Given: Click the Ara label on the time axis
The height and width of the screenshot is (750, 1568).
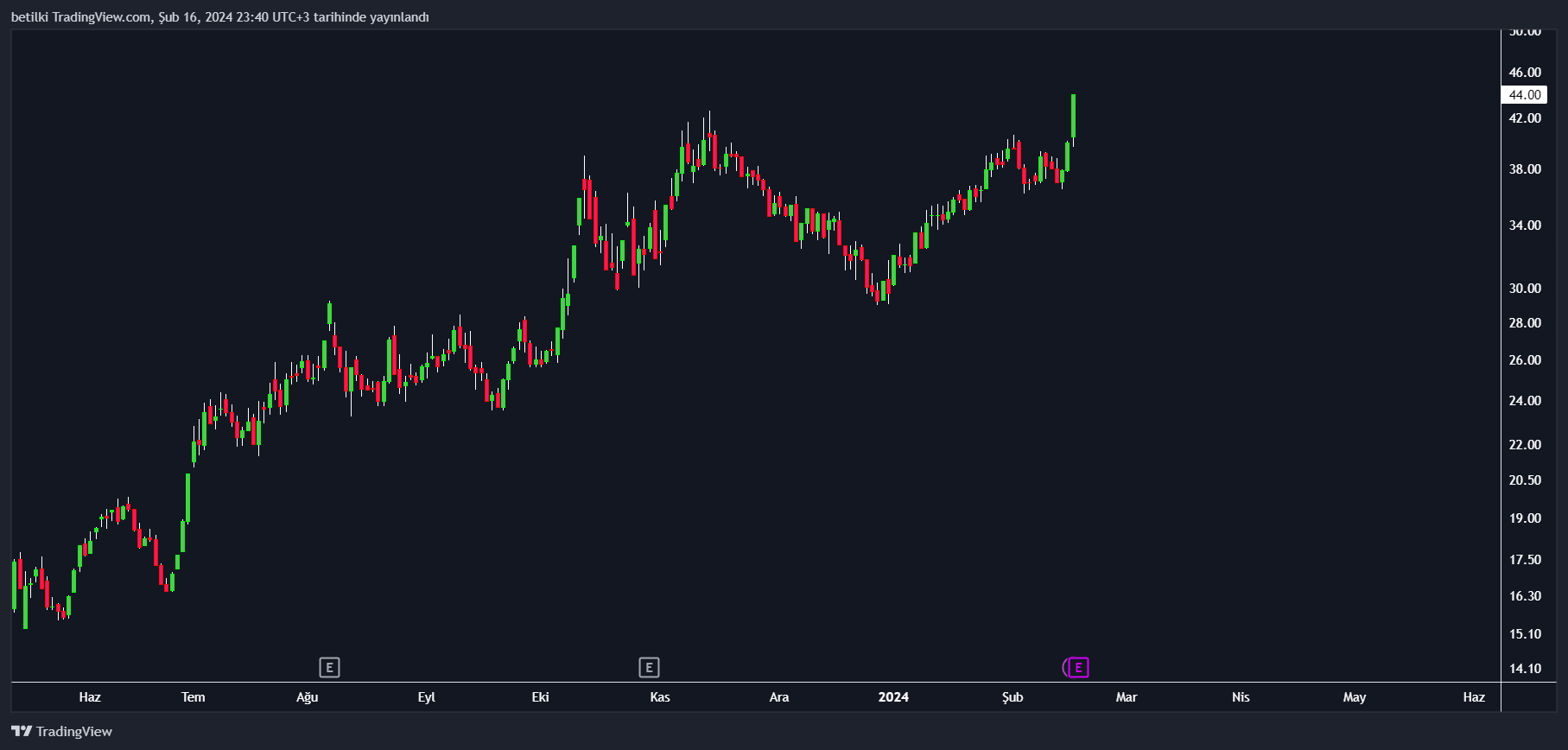Looking at the screenshot, I should (x=779, y=697).
